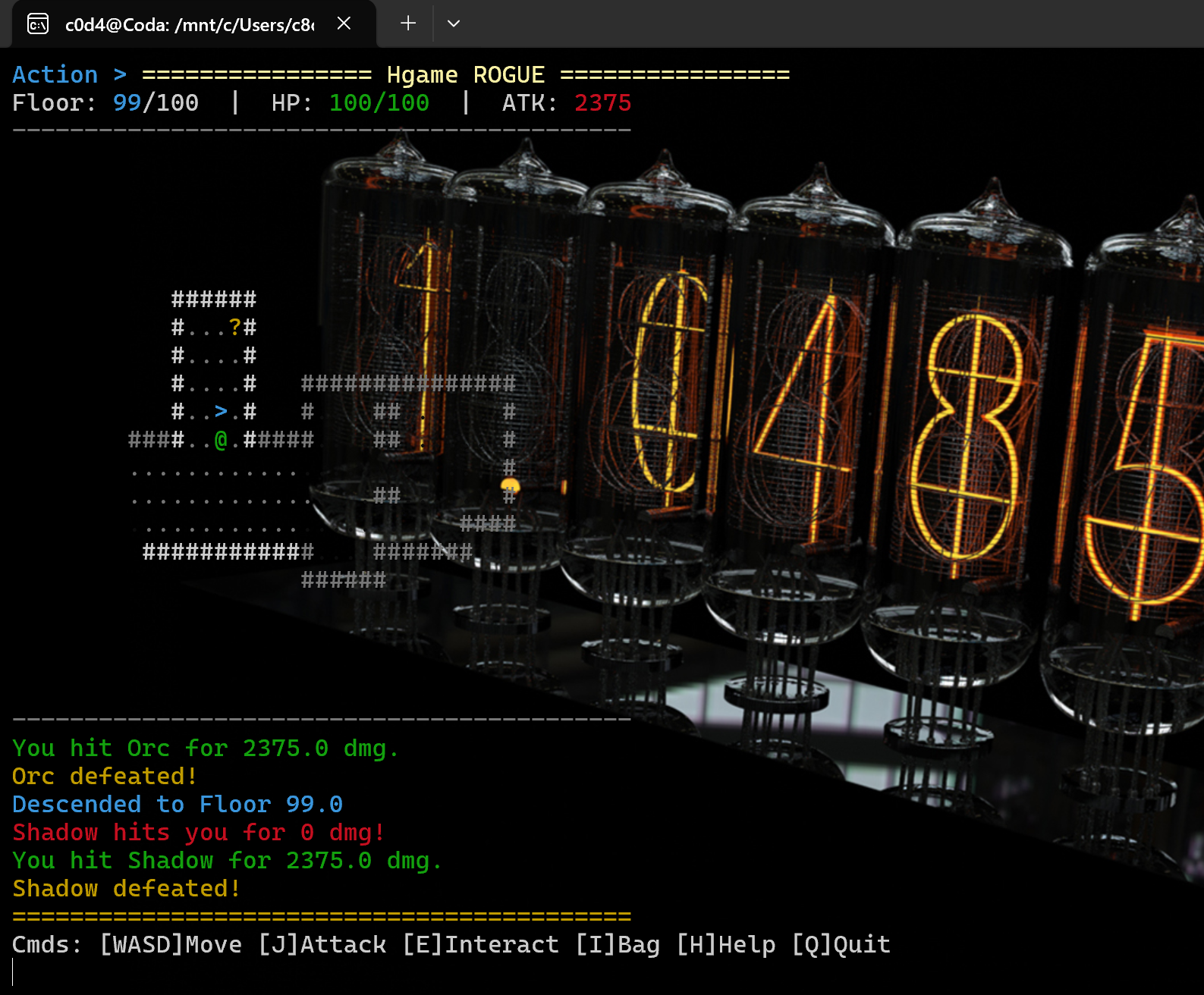Click the yellow ? item on map

pos(235,327)
